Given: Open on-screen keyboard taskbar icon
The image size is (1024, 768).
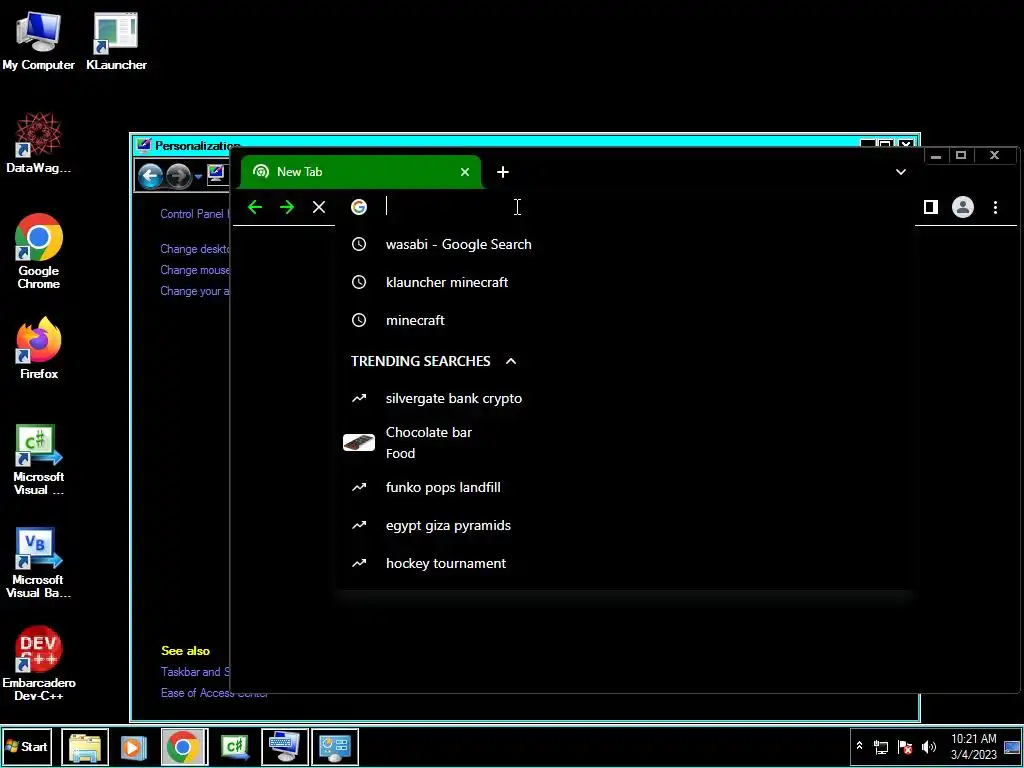Looking at the screenshot, I should [285, 746].
